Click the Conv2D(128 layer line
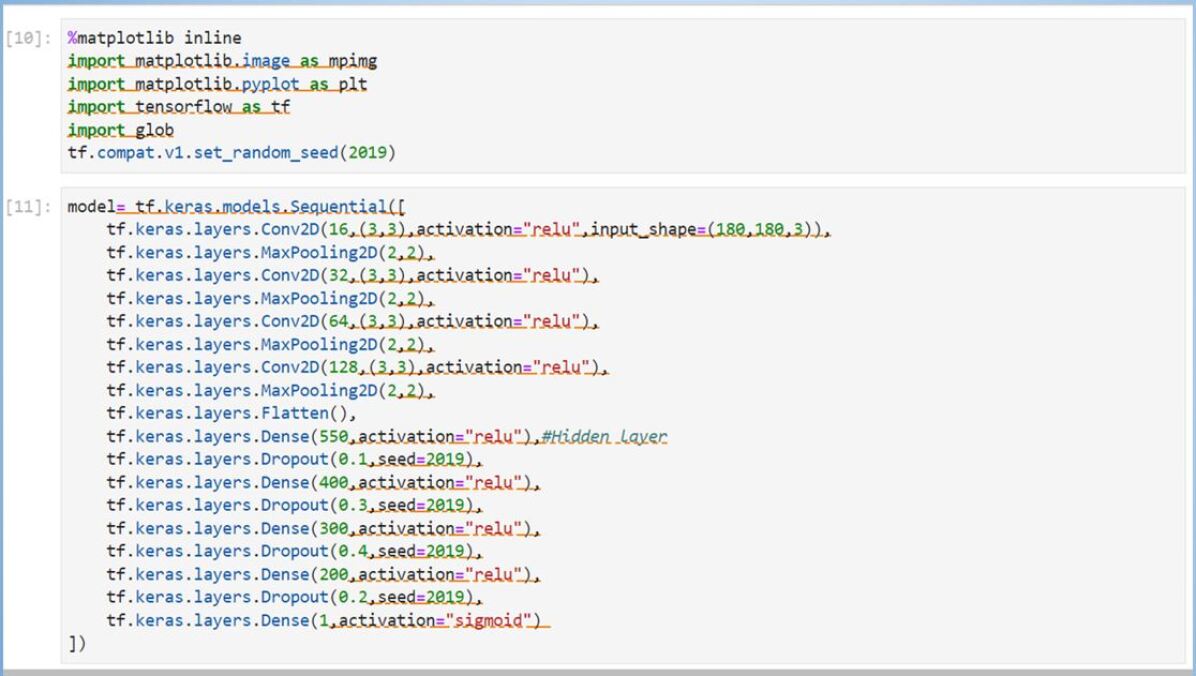1196x676 pixels. click(357, 367)
